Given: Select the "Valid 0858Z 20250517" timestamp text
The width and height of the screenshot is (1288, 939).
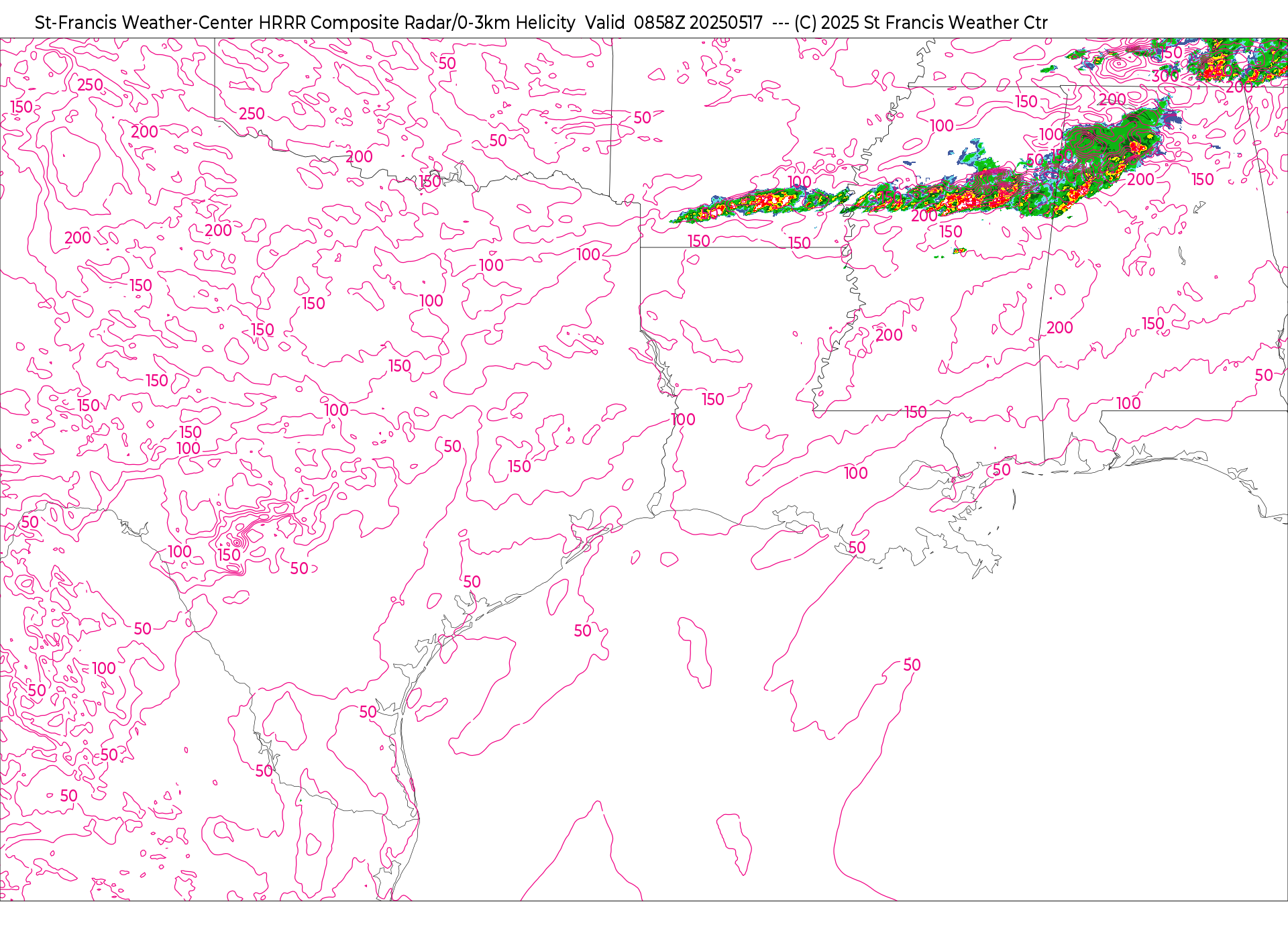Looking at the screenshot, I should [x=674, y=23].
